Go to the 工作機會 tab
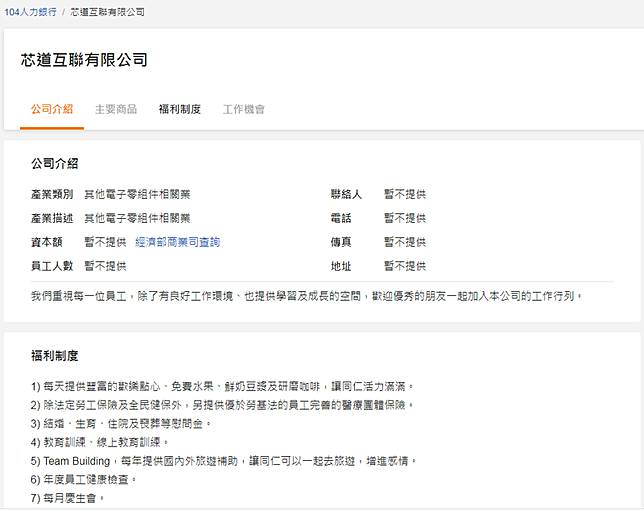This screenshot has height=510, width=644. click(x=244, y=109)
